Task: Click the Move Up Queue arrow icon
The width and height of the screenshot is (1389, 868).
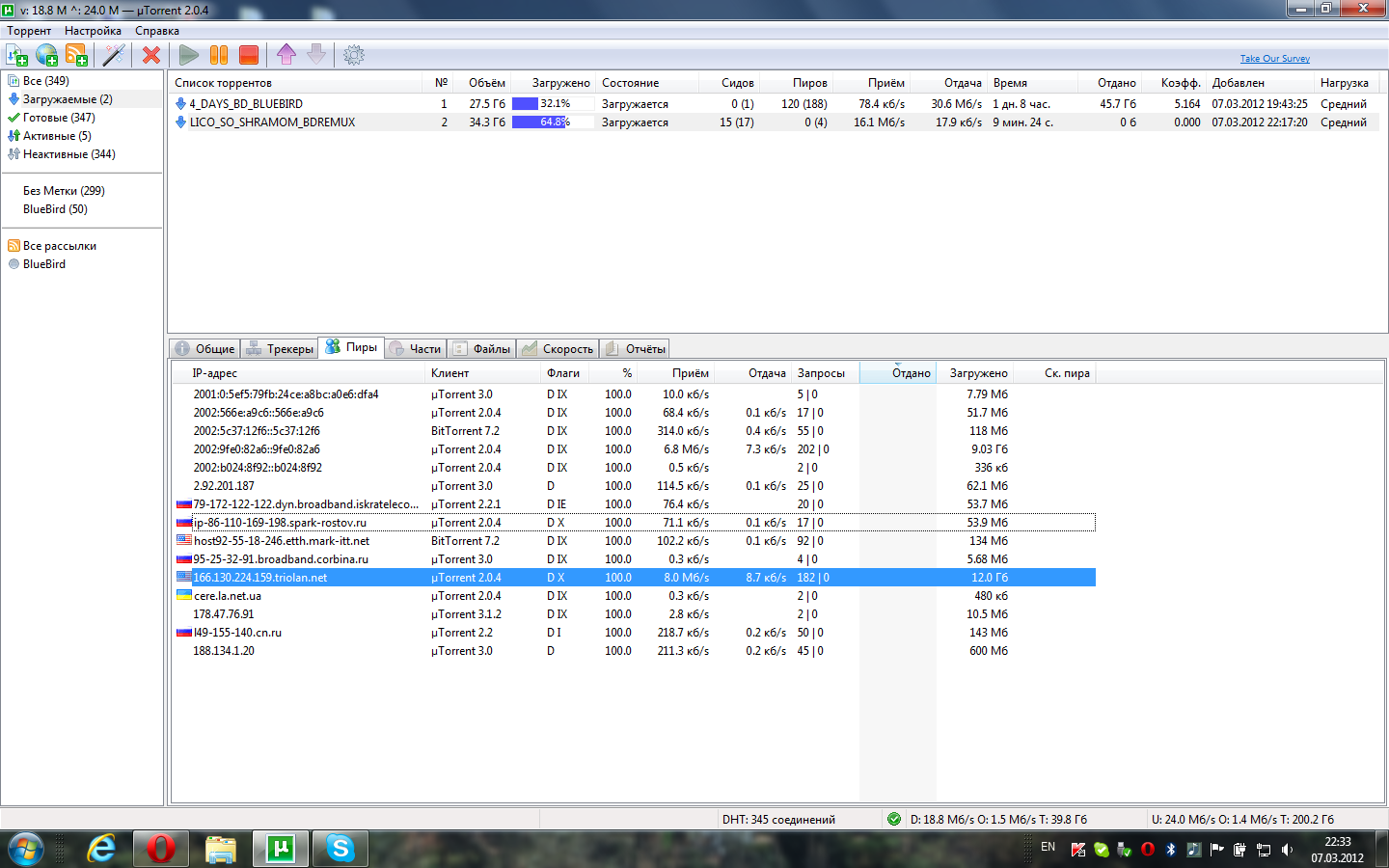Action: point(286,54)
